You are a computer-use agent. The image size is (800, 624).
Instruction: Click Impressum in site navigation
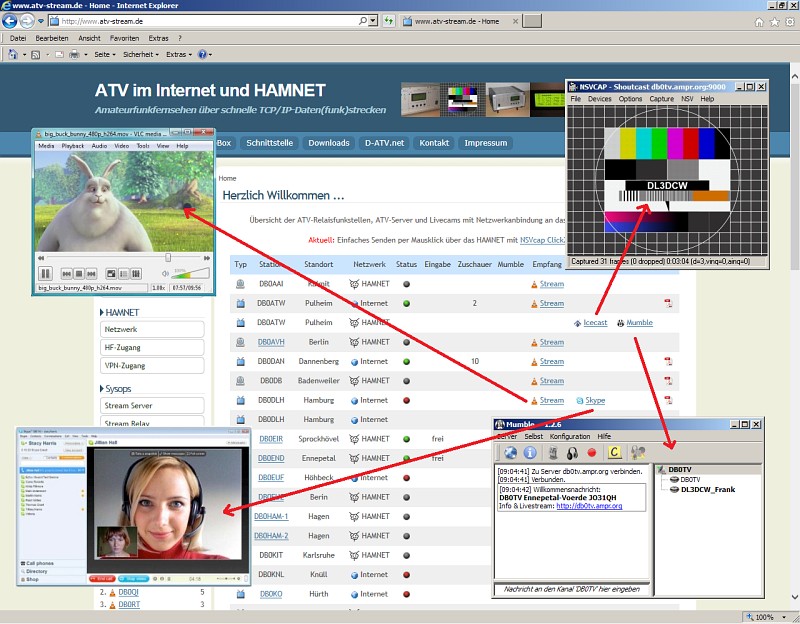[485, 143]
